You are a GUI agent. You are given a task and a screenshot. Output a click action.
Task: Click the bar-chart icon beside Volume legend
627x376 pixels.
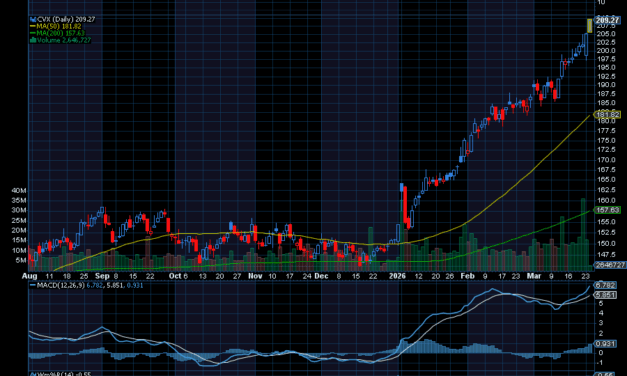pyautogui.click(x=33, y=40)
